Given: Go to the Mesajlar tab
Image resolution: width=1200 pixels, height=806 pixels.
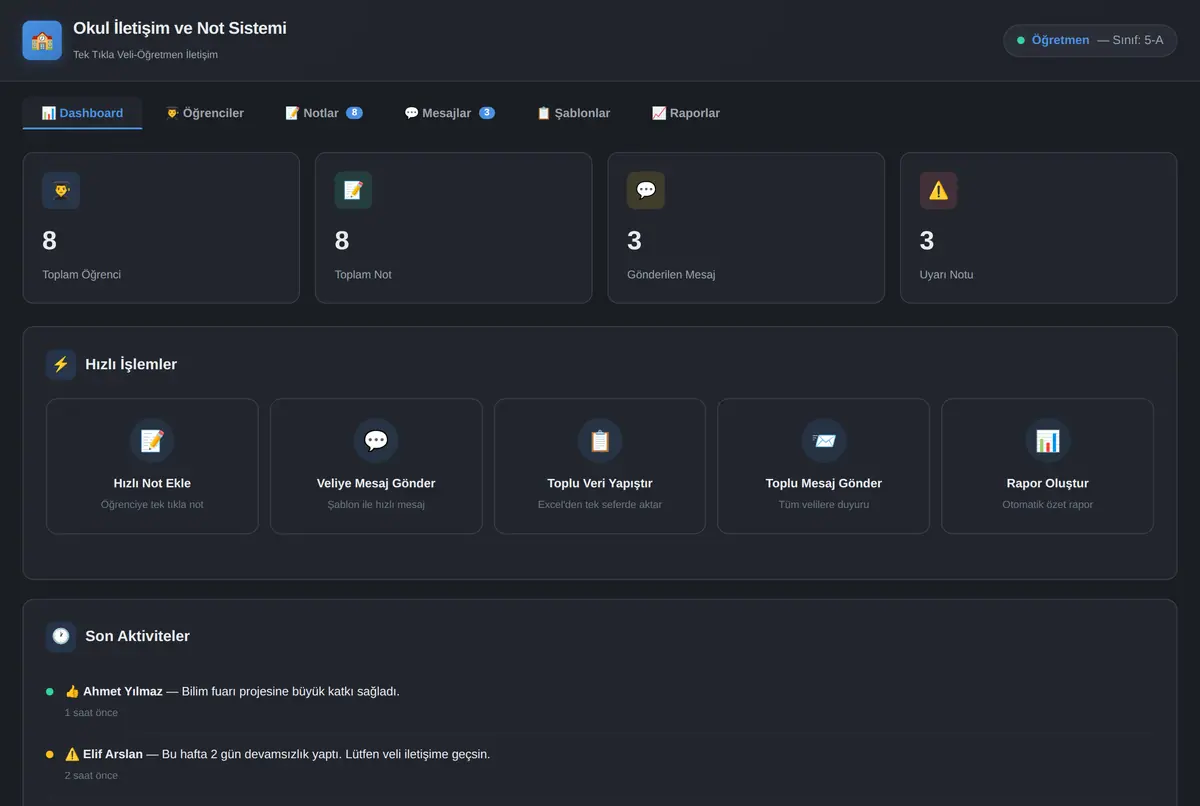Looking at the screenshot, I should (449, 113).
